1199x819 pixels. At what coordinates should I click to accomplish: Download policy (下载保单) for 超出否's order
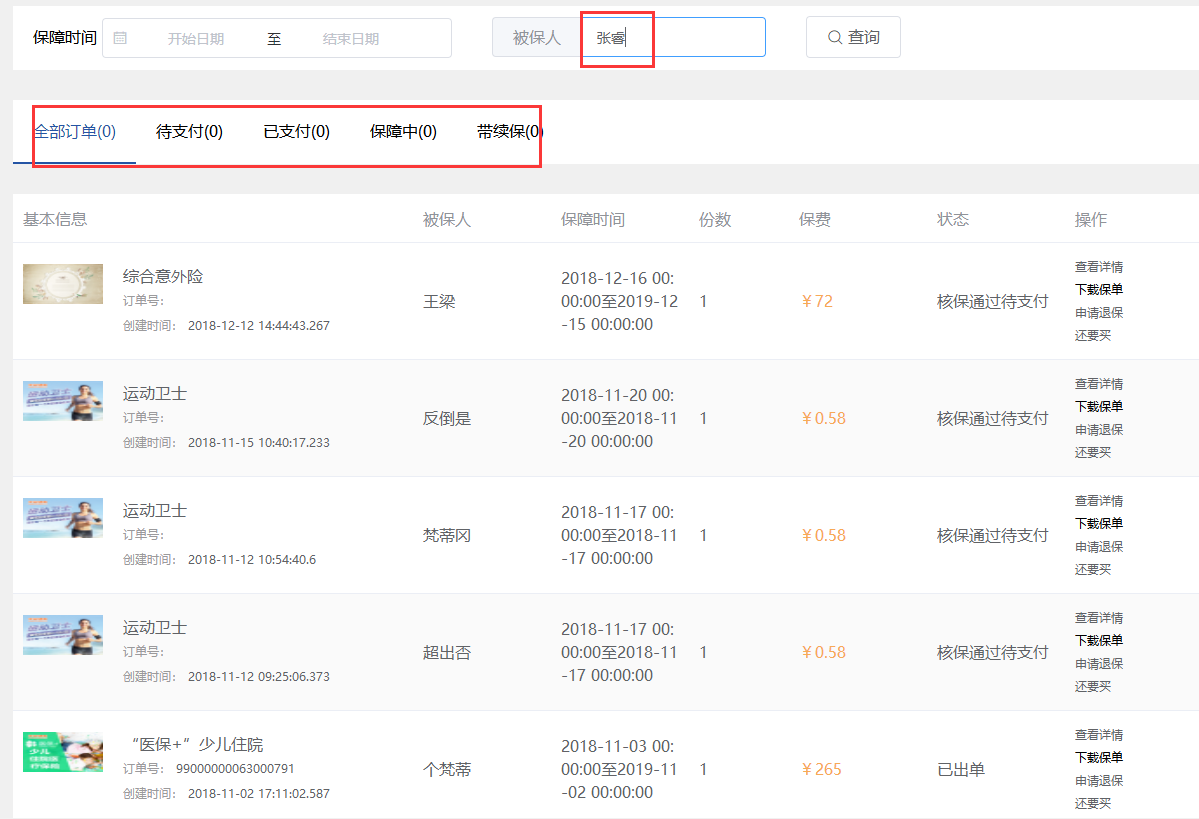point(1098,641)
